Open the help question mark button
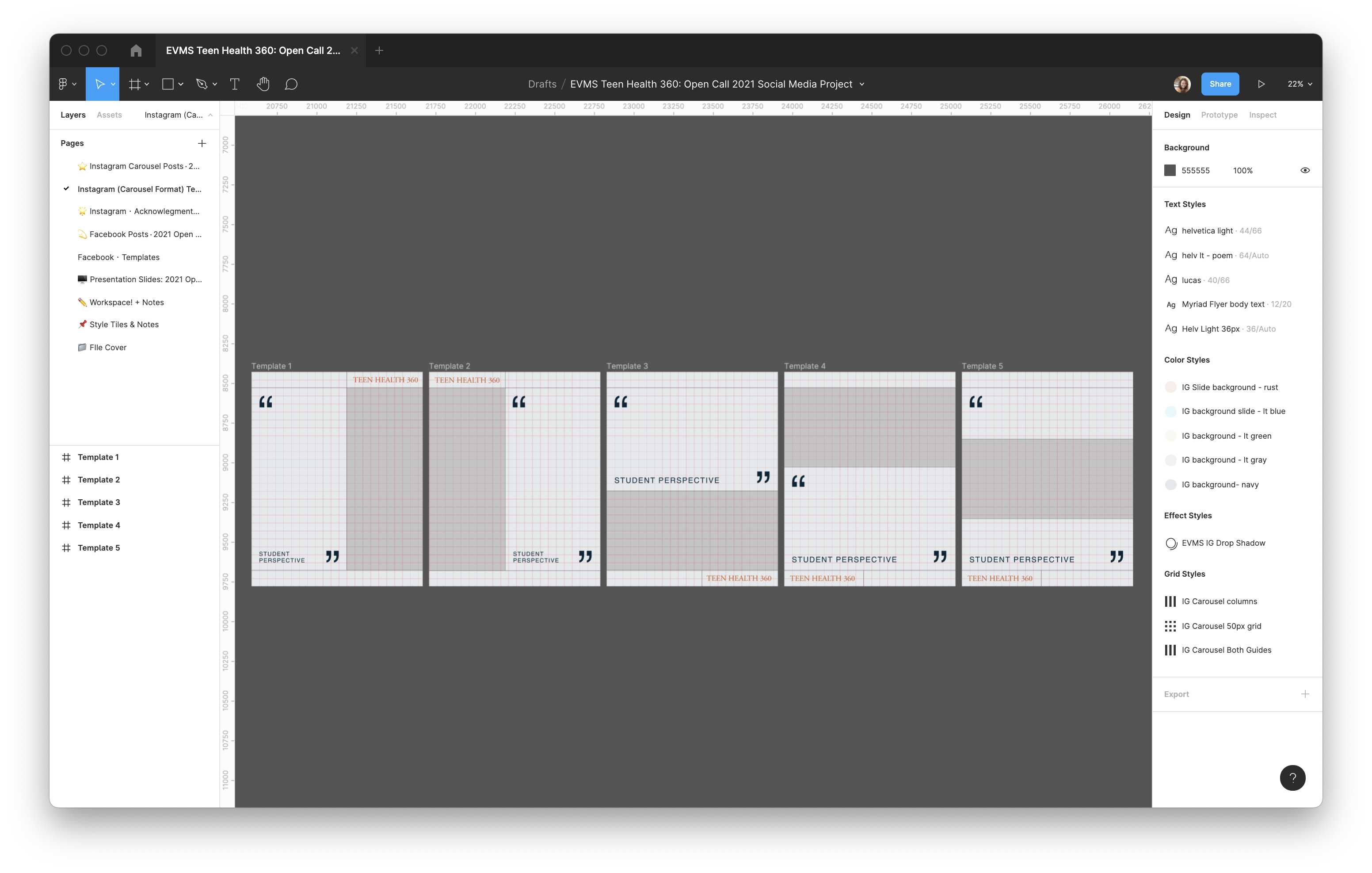 click(1292, 777)
